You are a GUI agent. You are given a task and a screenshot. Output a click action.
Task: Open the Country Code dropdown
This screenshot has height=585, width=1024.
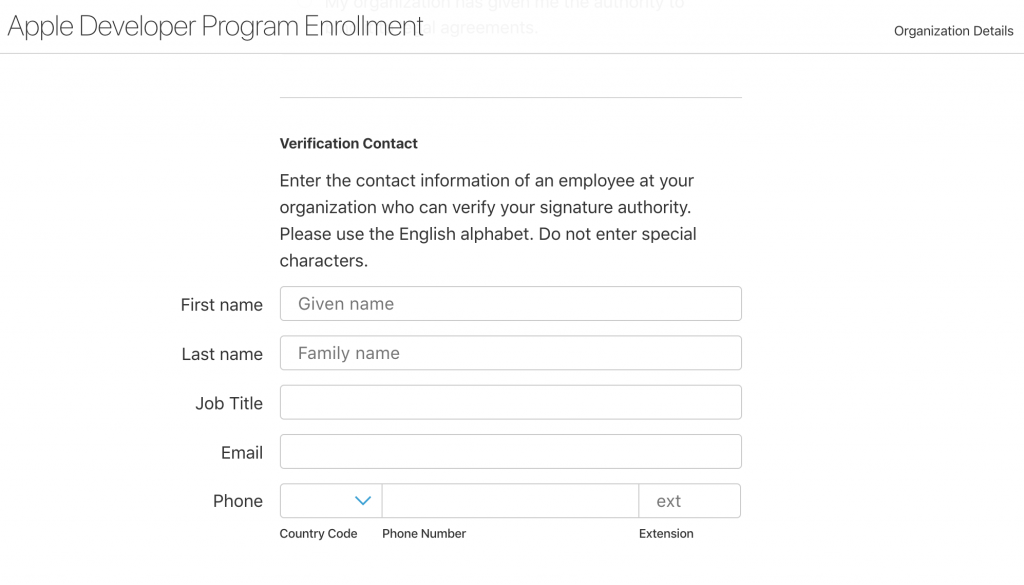pos(328,500)
